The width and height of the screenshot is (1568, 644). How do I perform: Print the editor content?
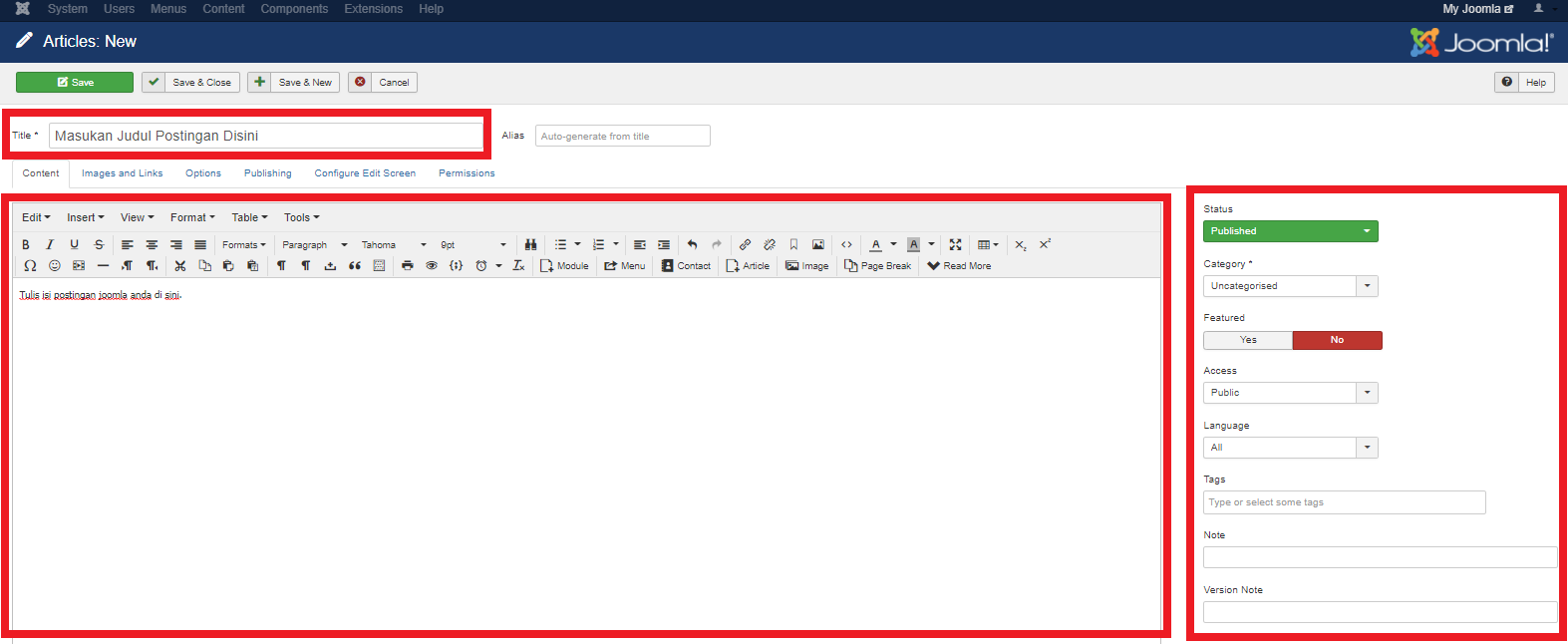click(408, 265)
